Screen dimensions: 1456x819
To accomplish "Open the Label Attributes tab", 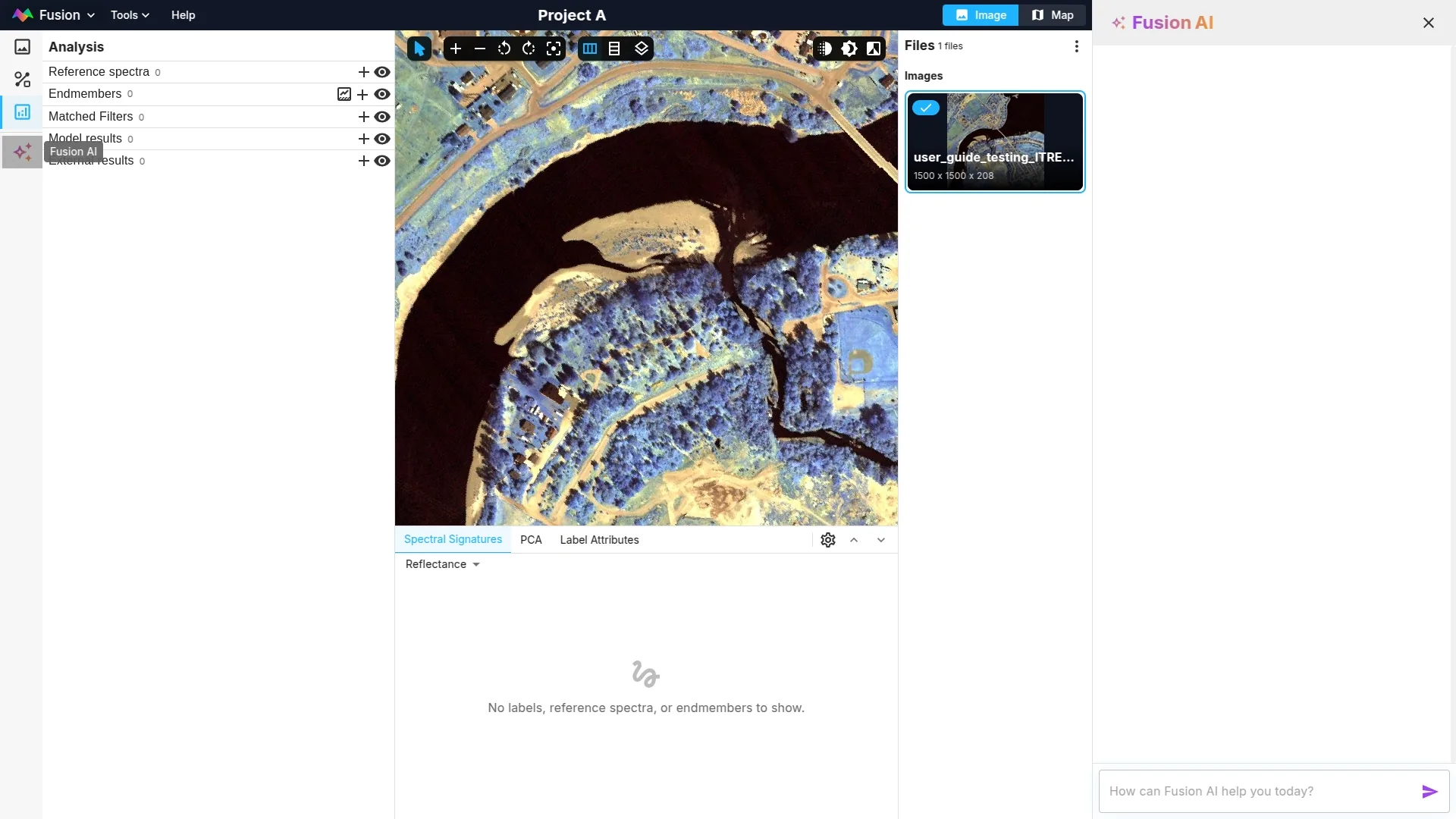I will pos(599,540).
